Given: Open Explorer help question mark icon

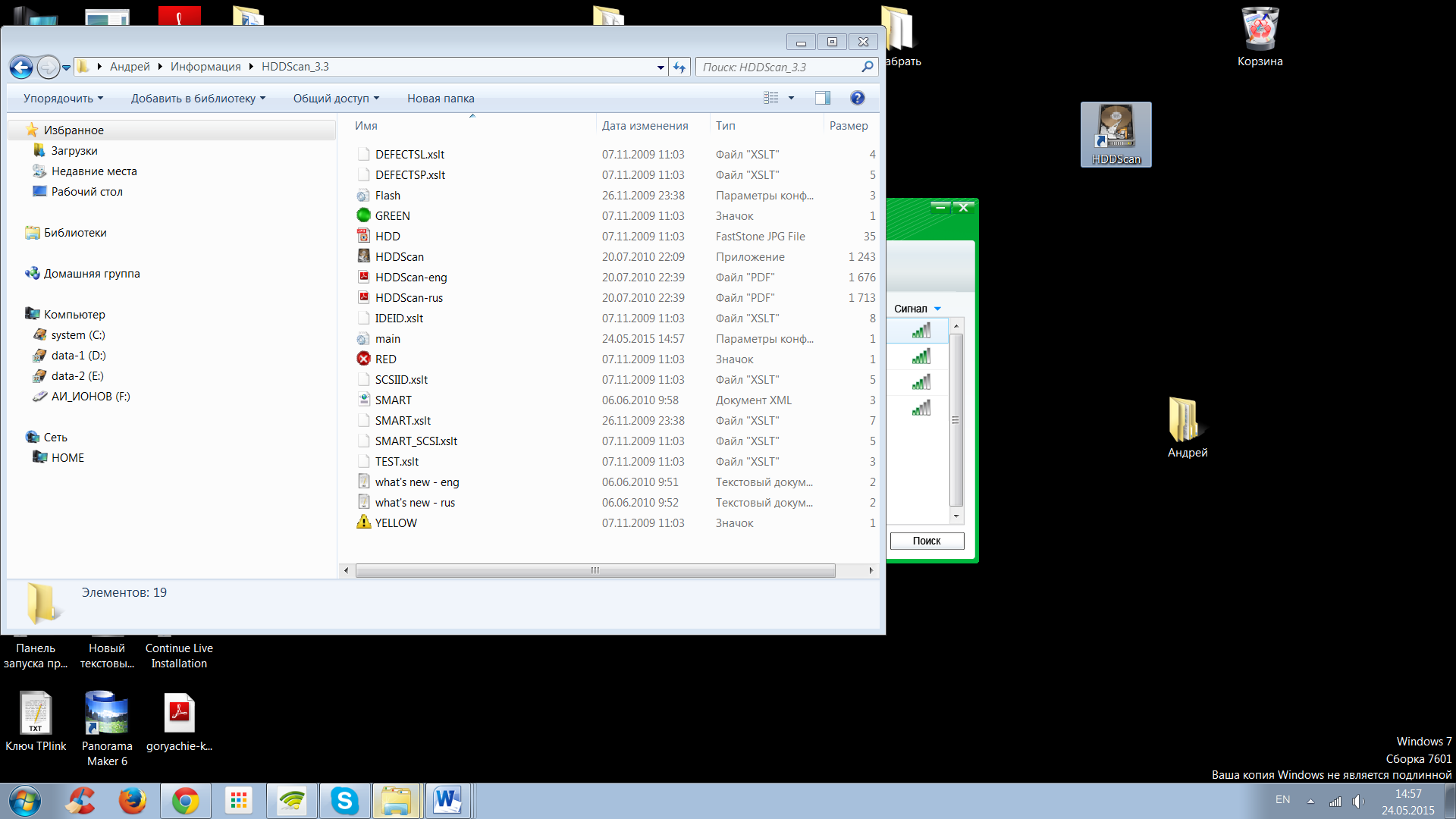Looking at the screenshot, I should click(858, 98).
